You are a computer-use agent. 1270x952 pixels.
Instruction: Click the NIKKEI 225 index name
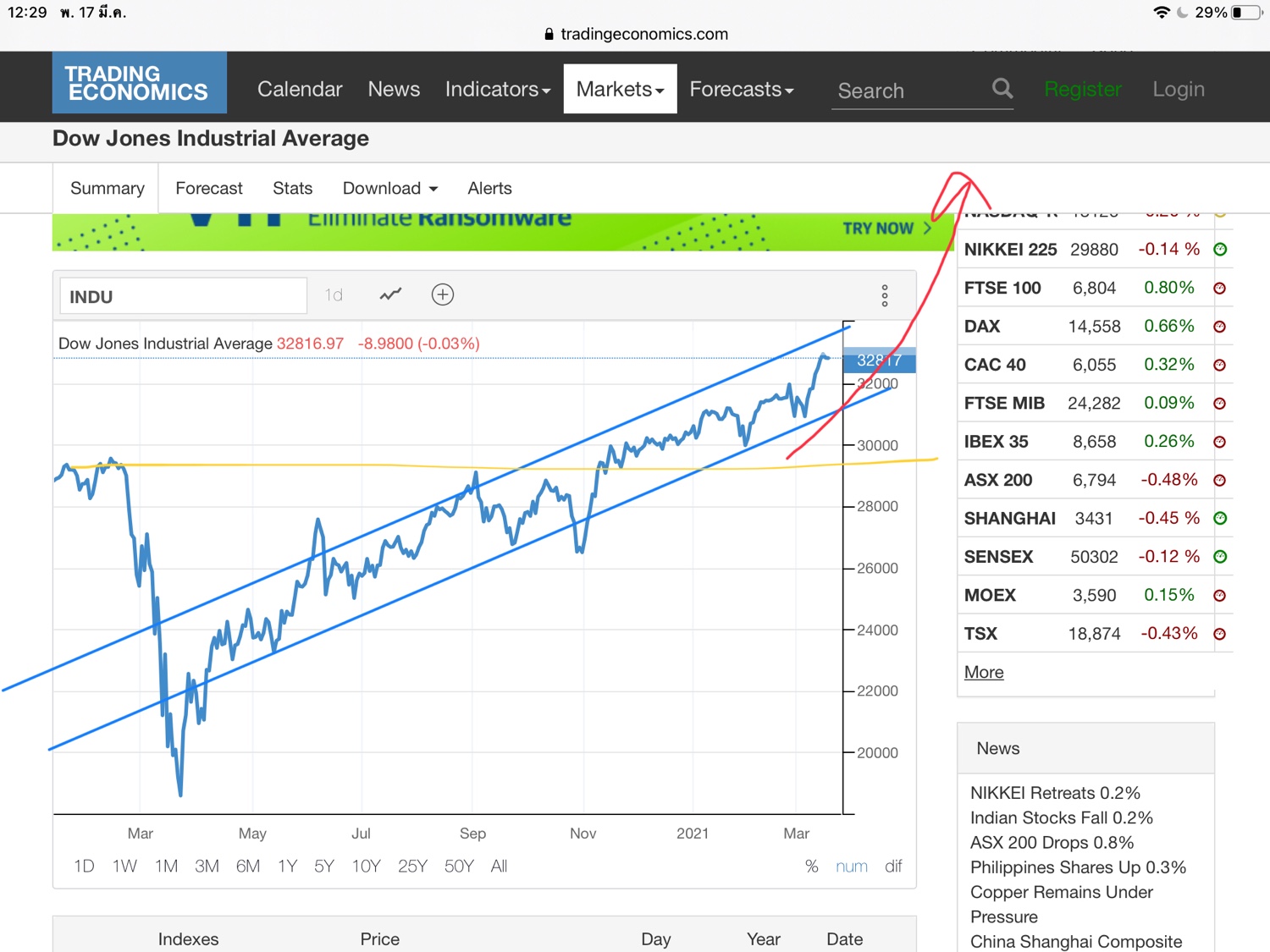click(1010, 250)
